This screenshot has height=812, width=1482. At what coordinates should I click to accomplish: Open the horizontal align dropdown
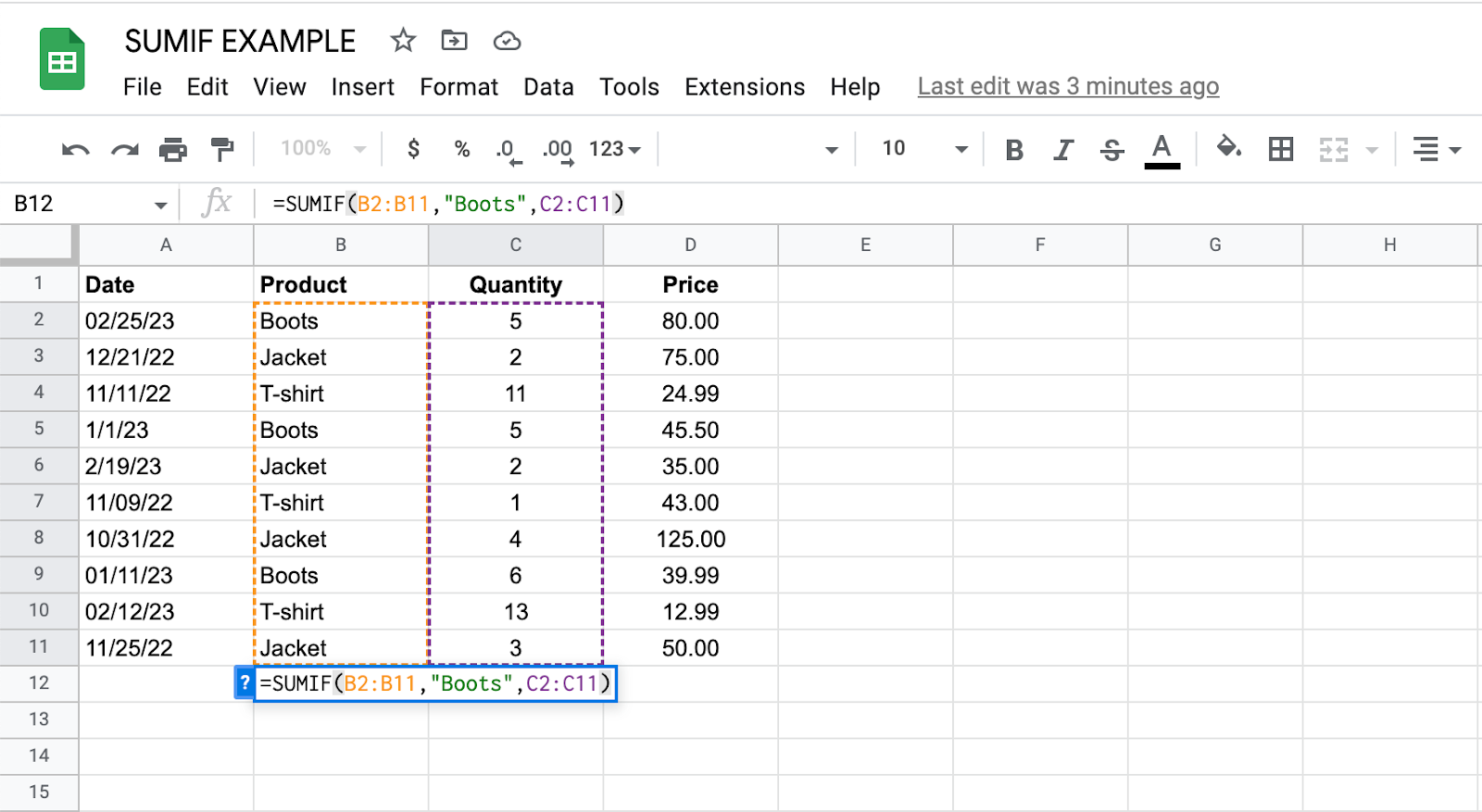coord(1436,149)
